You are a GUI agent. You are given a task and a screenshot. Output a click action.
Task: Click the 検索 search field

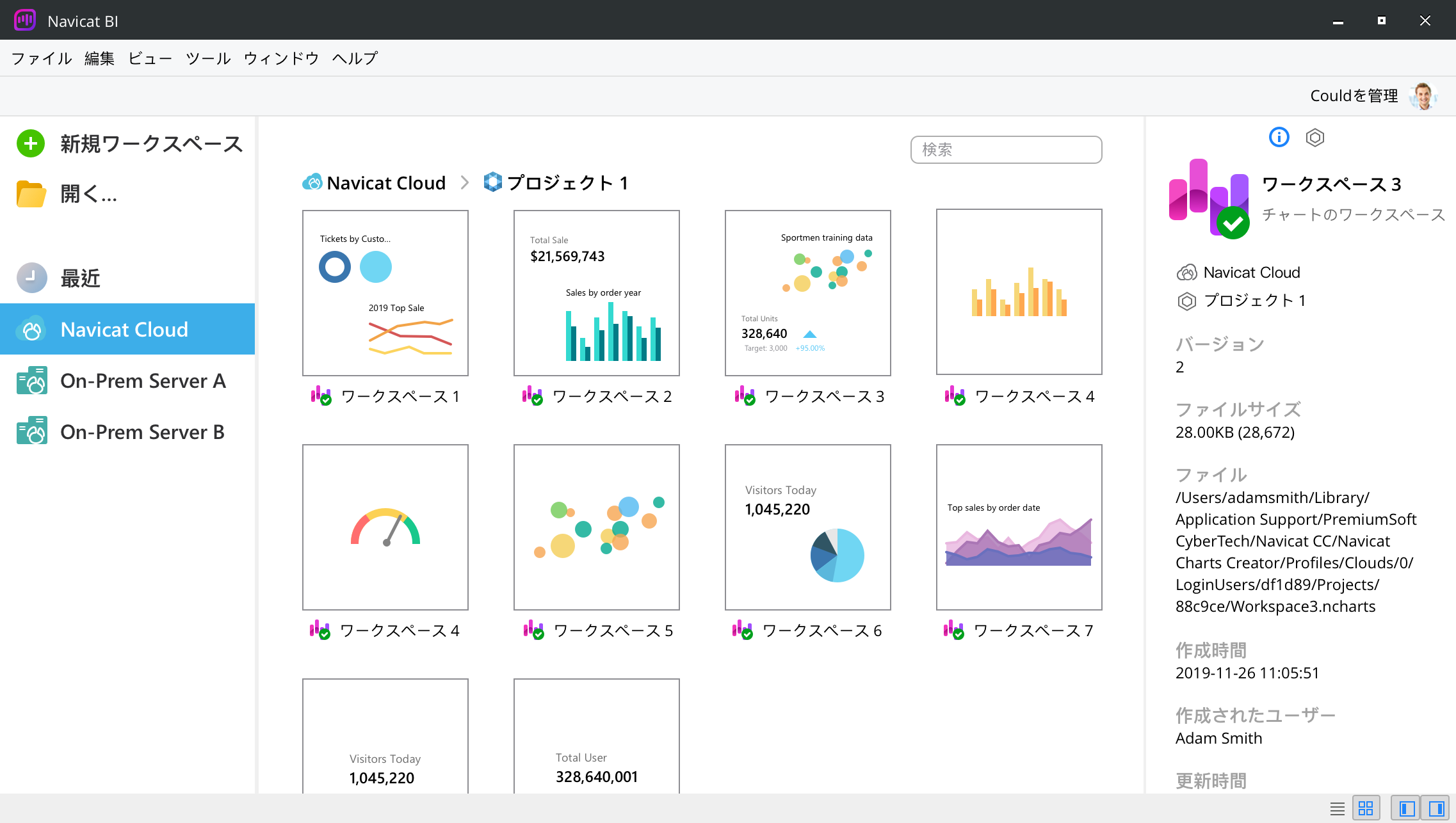pos(1006,150)
